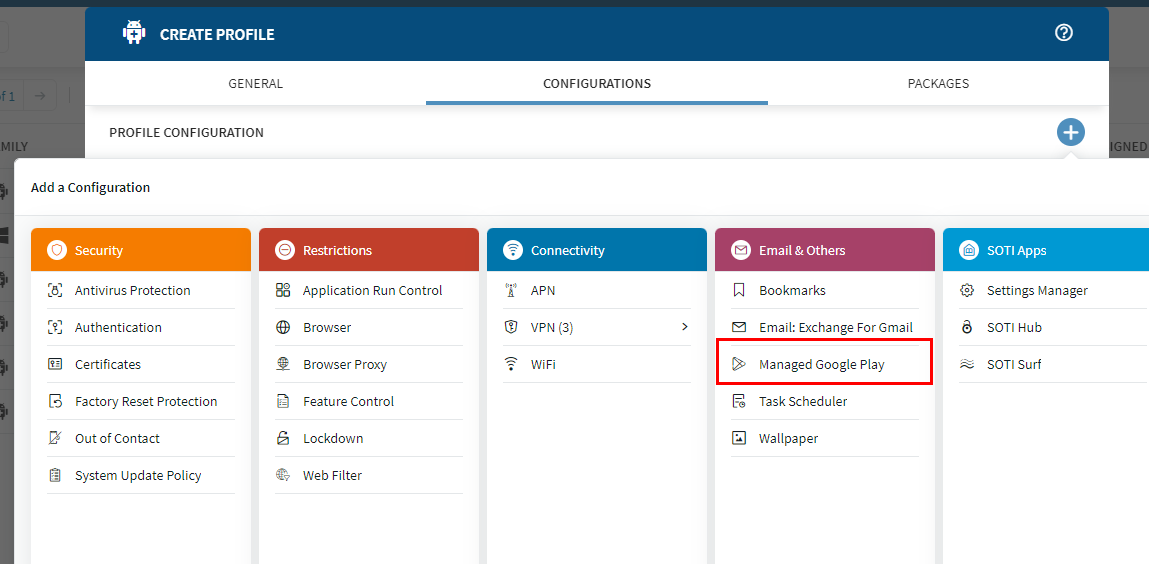
Task: Click the Settings Manager gear icon
Action: (x=967, y=290)
